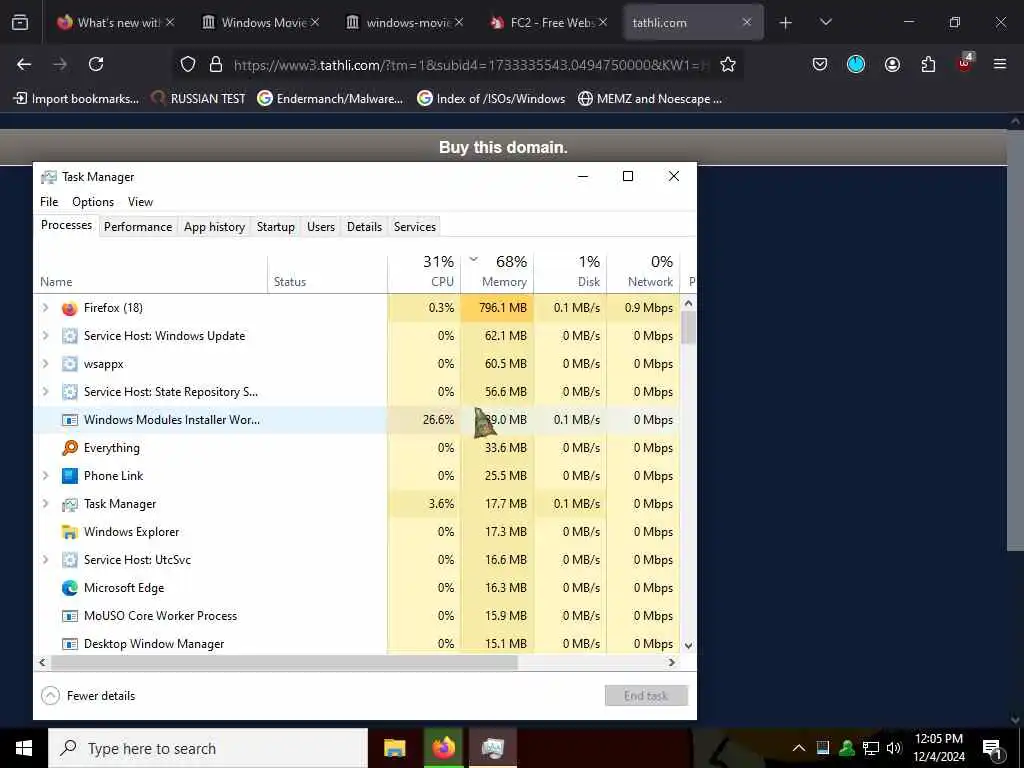This screenshot has height=768, width=1024.
Task: Select the Everything process icon
Action: (70, 447)
